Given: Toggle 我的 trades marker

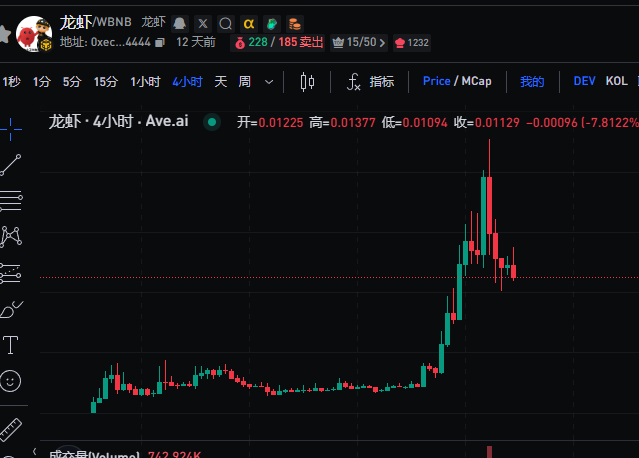Looking at the screenshot, I should point(532,81).
